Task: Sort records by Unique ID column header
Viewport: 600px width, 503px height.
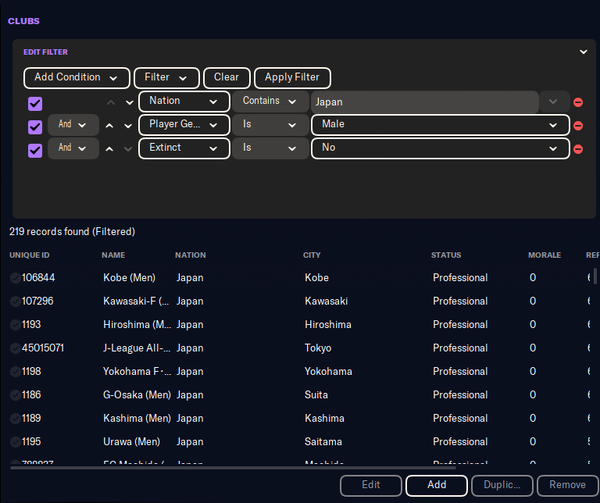Action: tap(29, 255)
